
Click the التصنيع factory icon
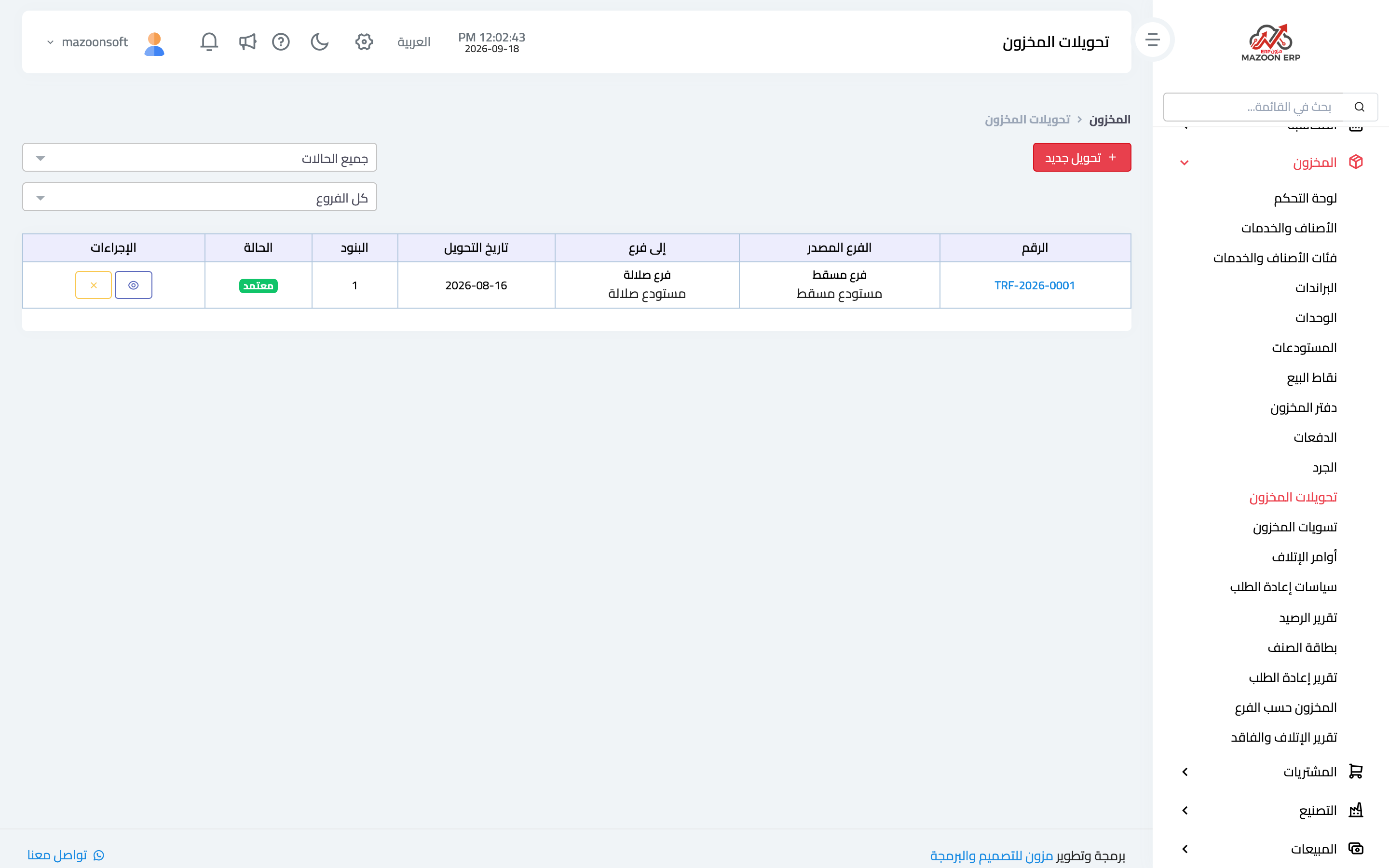1356,810
